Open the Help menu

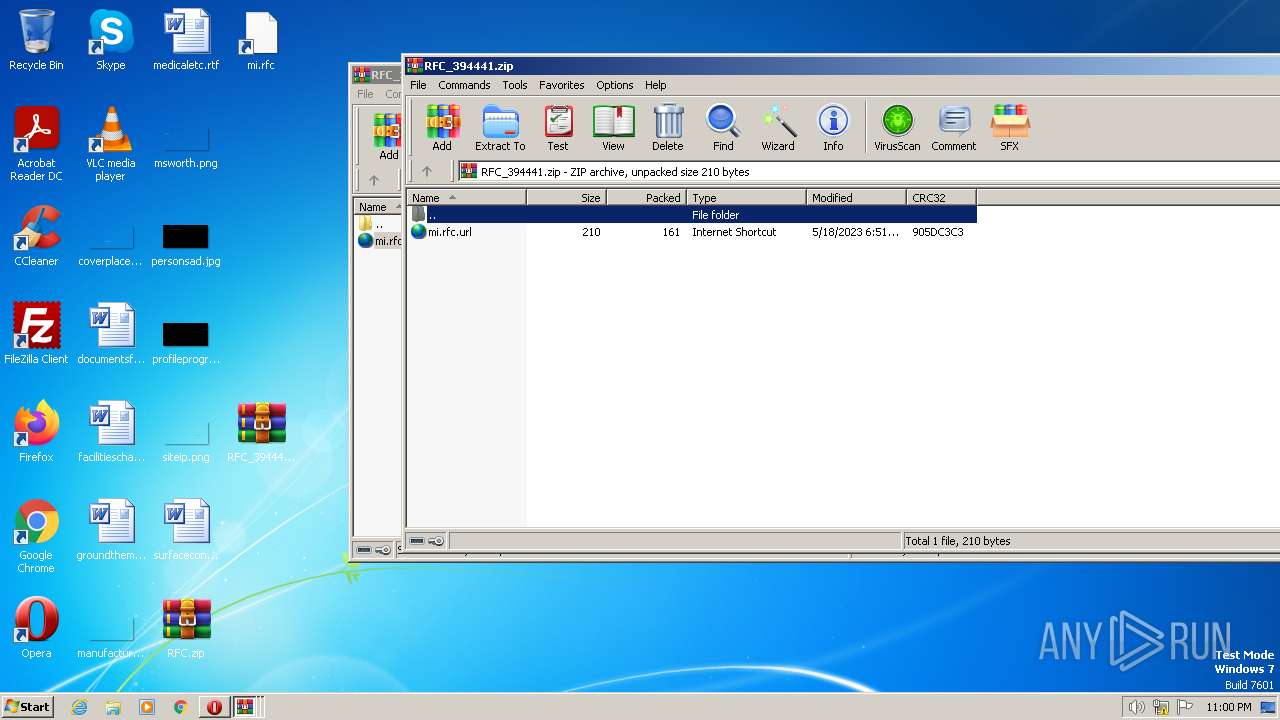[x=656, y=85]
